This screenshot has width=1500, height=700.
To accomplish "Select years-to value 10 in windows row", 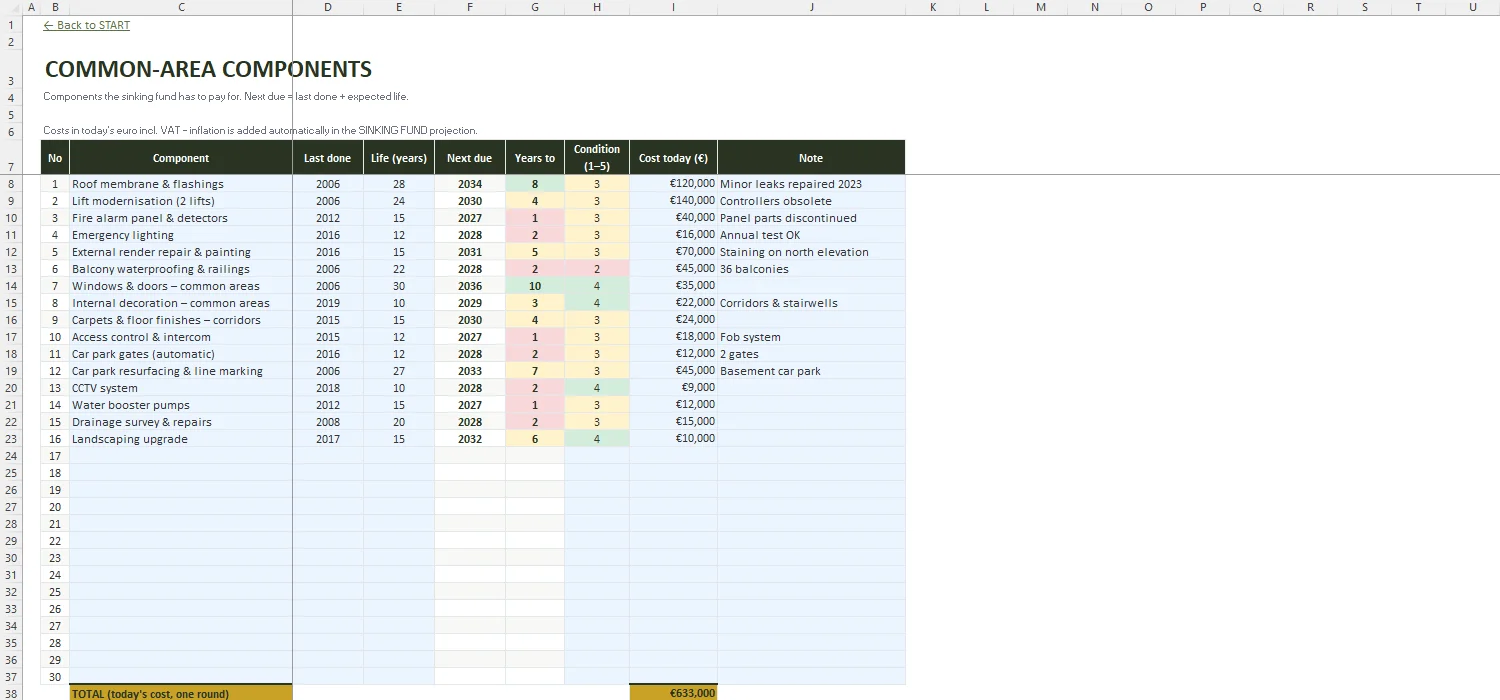I will (x=535, y=286).
